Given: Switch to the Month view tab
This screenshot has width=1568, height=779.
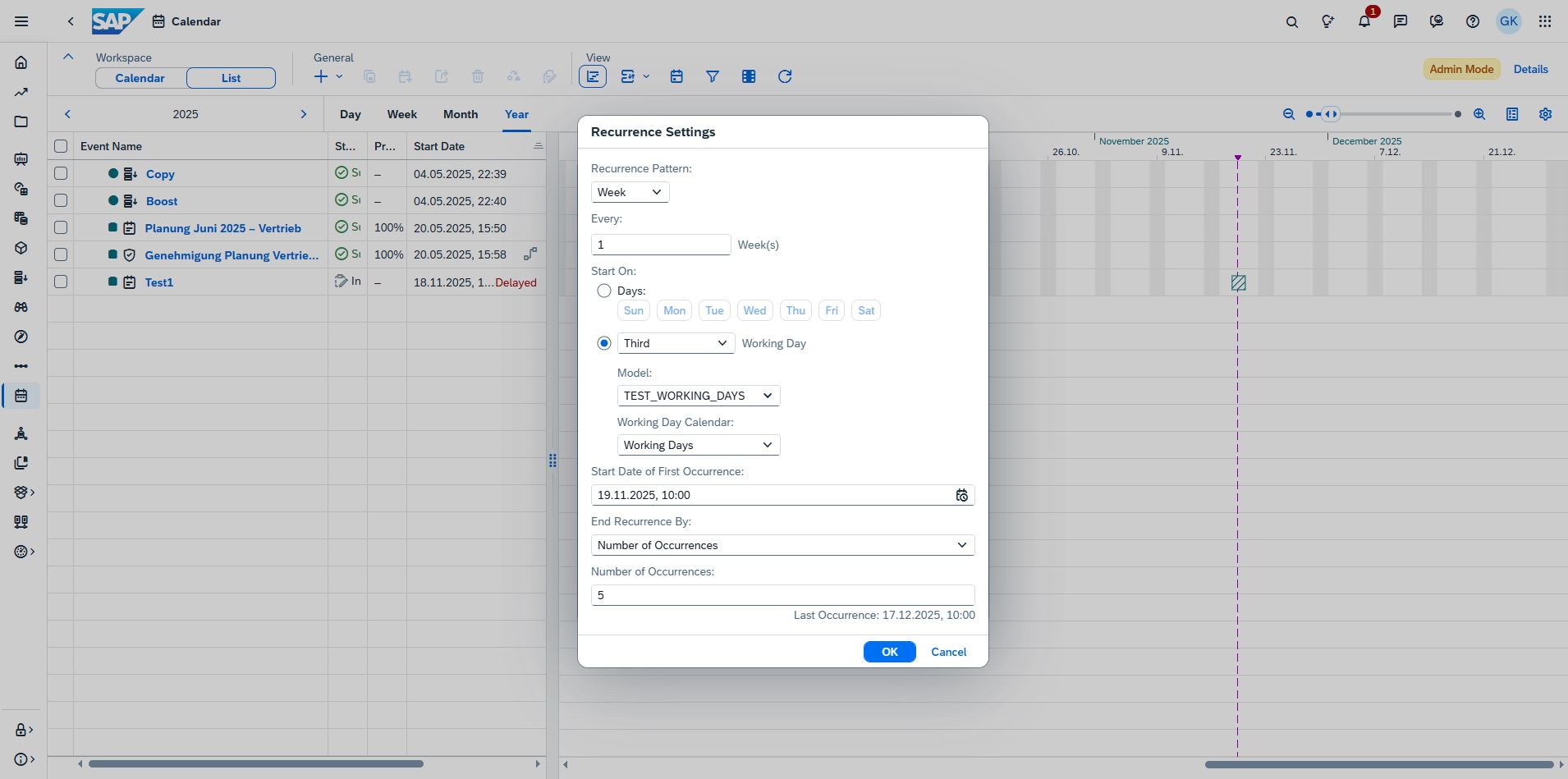Looking at the screenshot, I should tap(460, 114).
